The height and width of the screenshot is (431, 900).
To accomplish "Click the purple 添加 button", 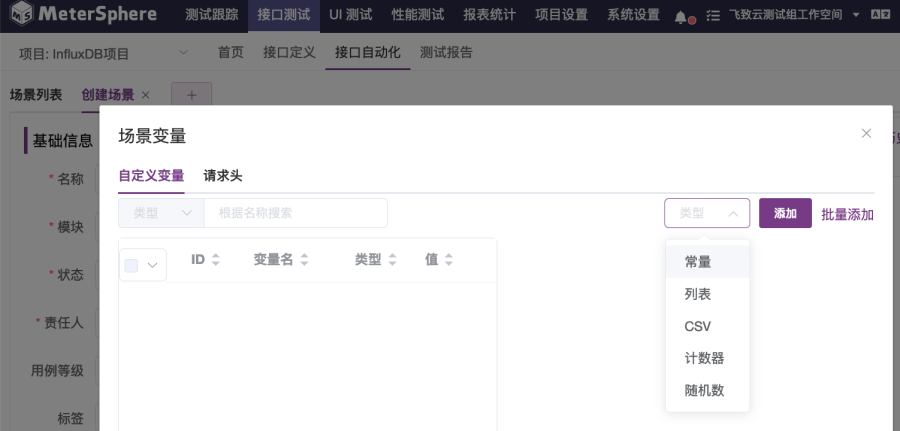I will pos(785,213).
